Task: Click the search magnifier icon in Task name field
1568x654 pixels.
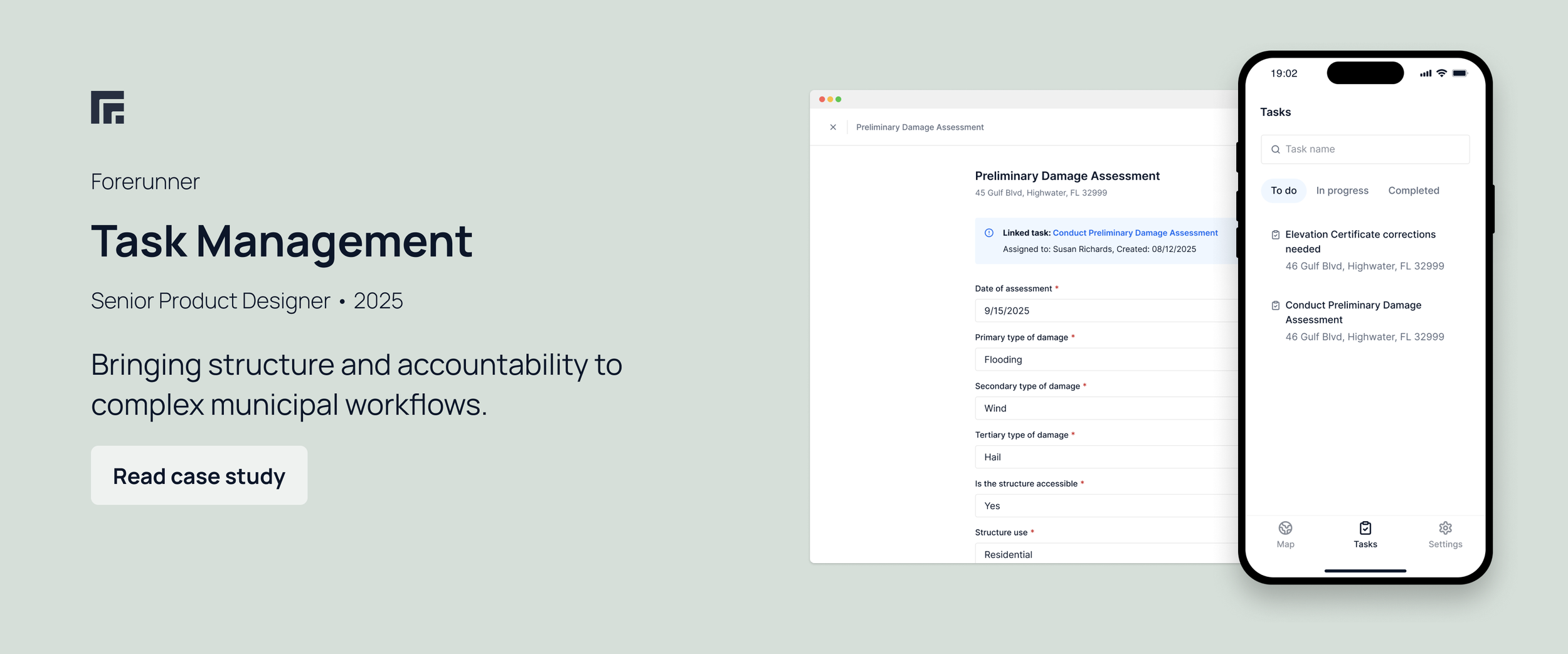Action: coord(1275,149)
